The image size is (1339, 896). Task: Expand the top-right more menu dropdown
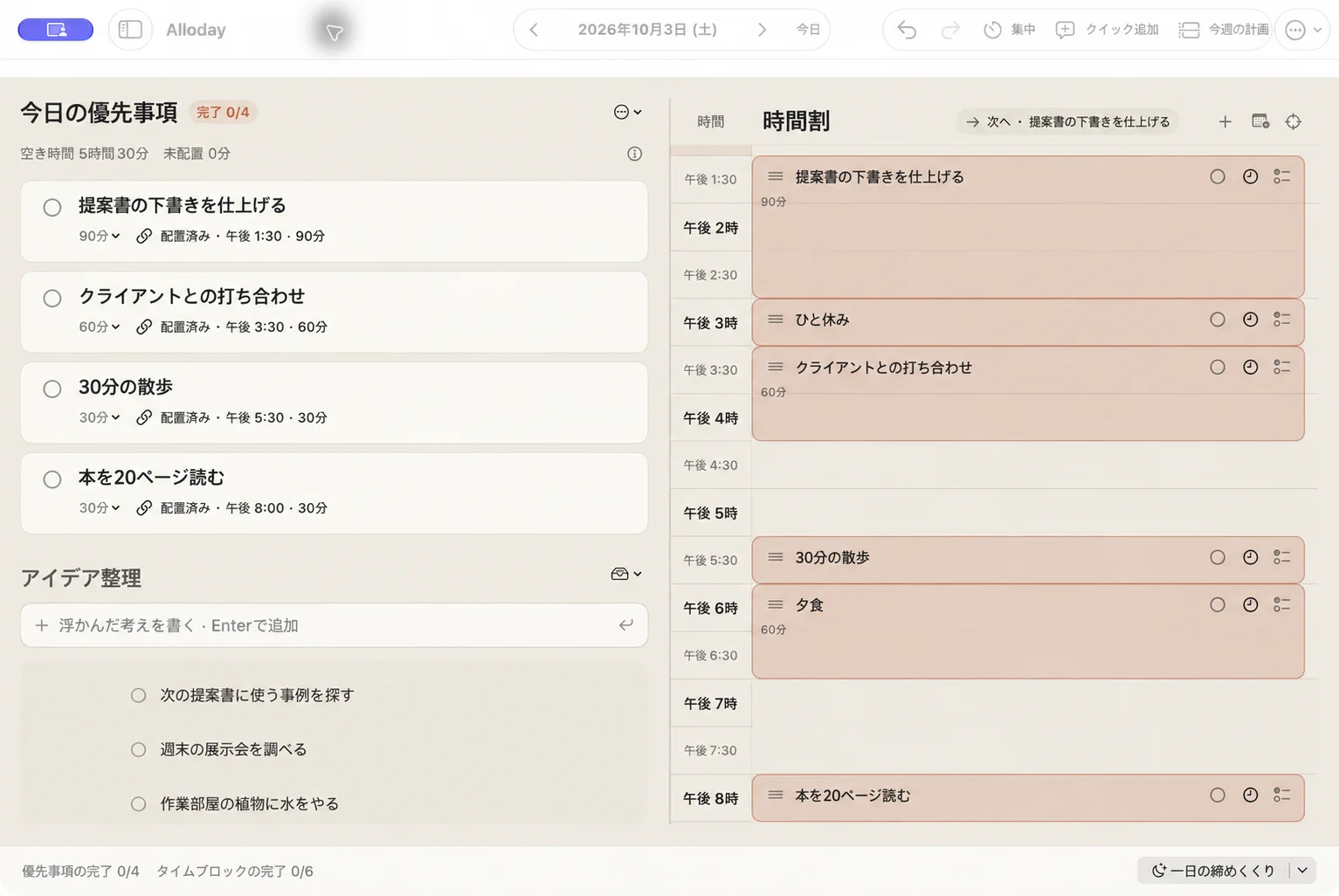1302,31
